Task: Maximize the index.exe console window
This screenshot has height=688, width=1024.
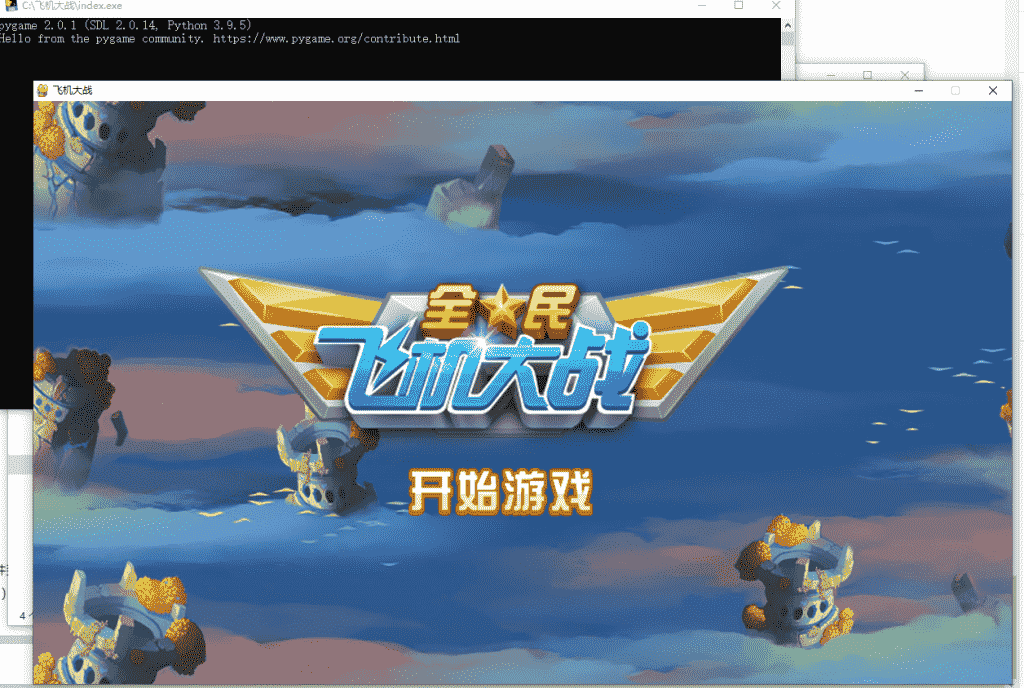Action: 739,5
